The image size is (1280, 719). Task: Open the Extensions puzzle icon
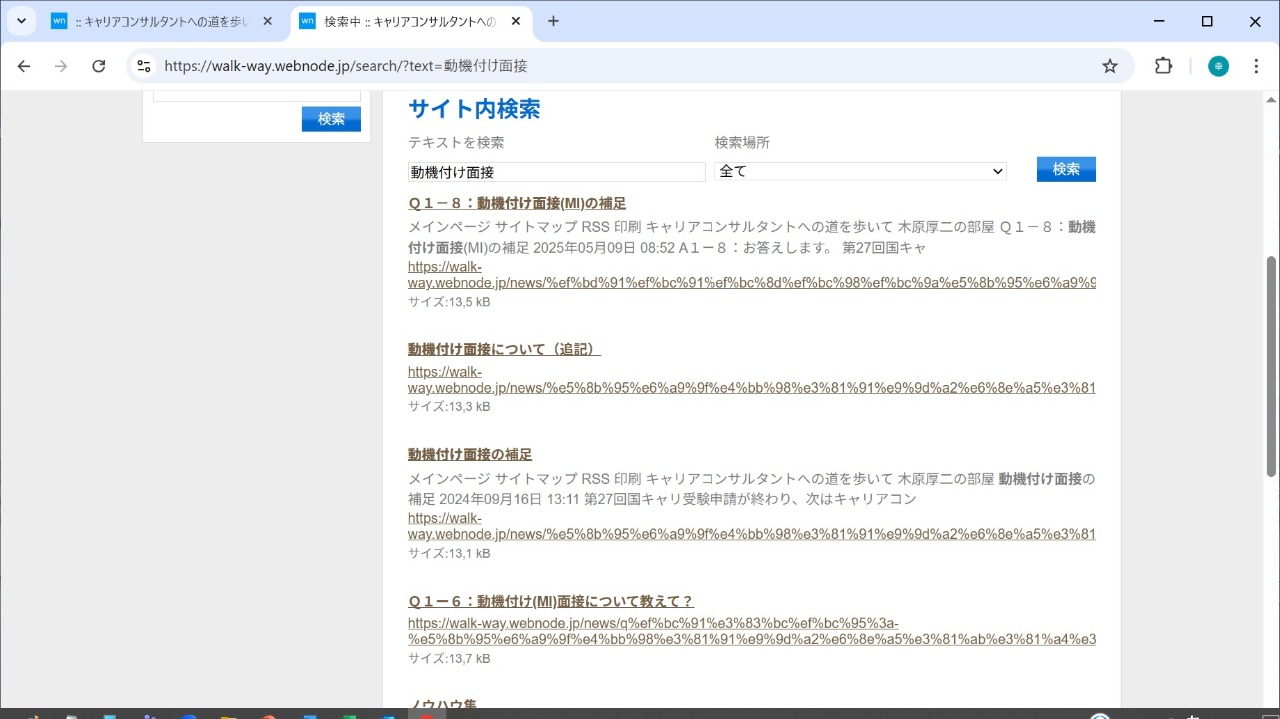tap(1163, 66)
